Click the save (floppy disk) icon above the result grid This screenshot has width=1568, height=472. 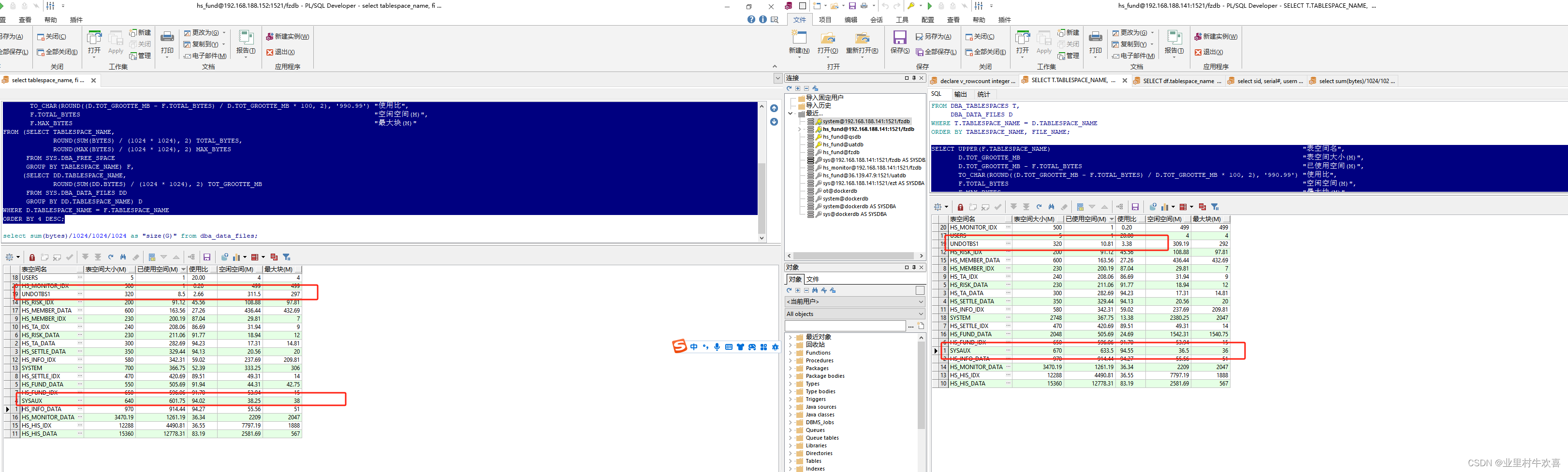(x=207, y=257)
